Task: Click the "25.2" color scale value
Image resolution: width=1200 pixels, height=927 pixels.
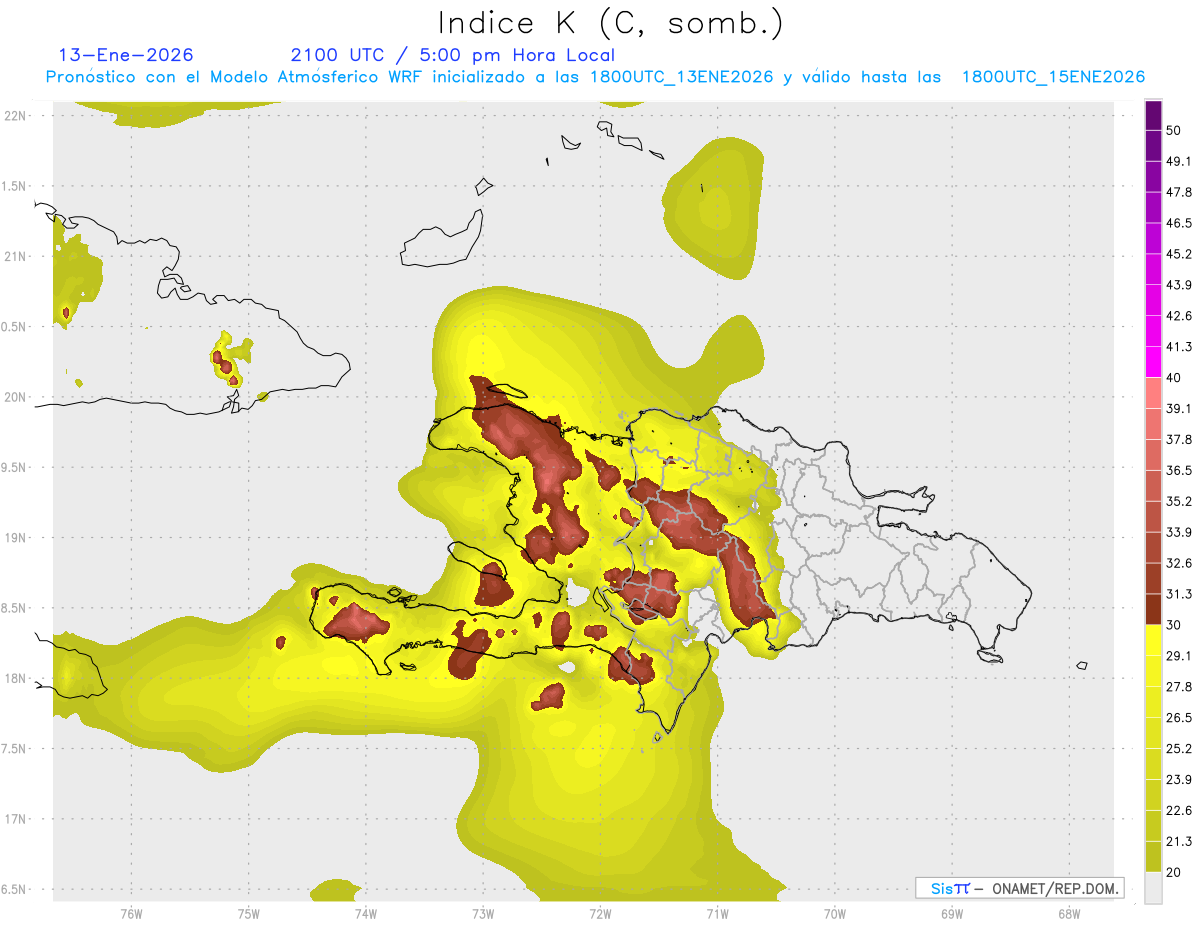Action: (x=1179, y=748)
